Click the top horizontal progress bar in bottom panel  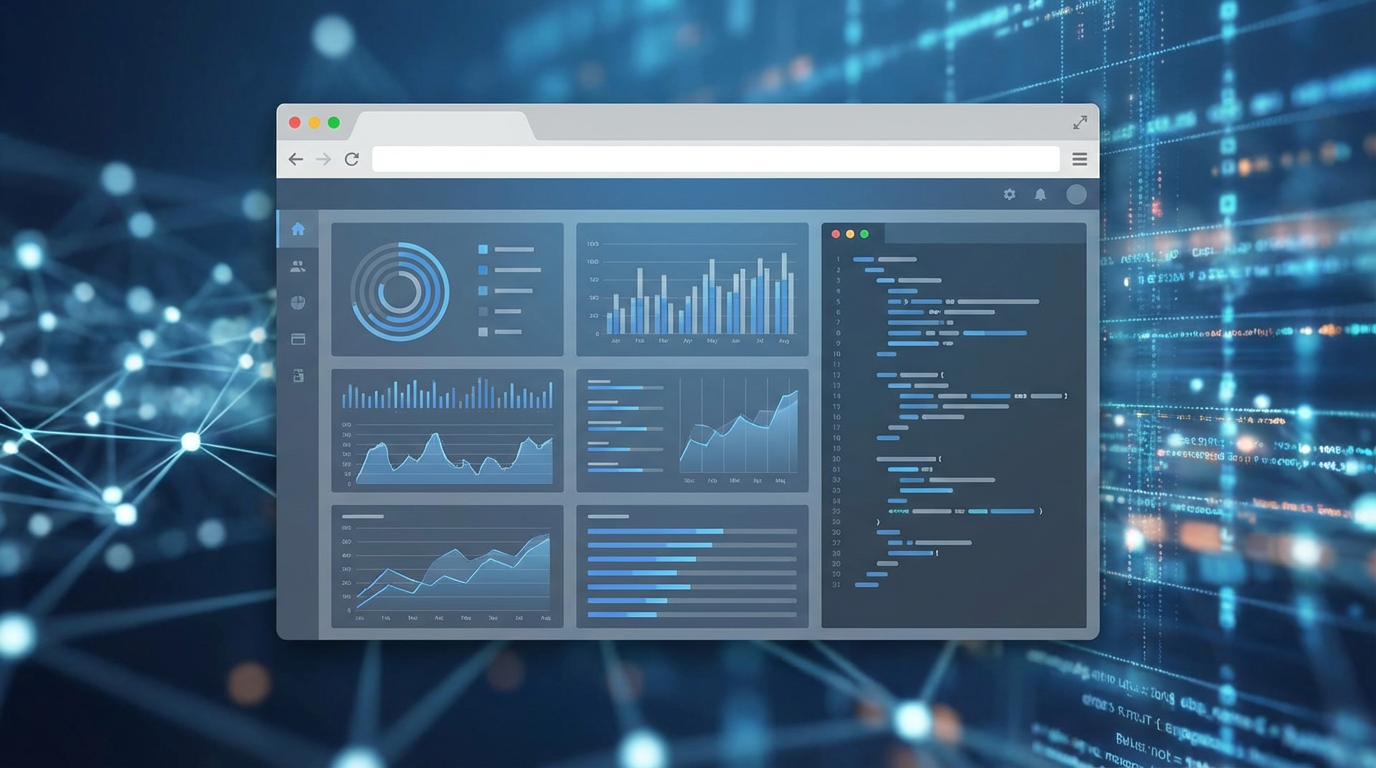pyautogui.click(x=692, y=531)
